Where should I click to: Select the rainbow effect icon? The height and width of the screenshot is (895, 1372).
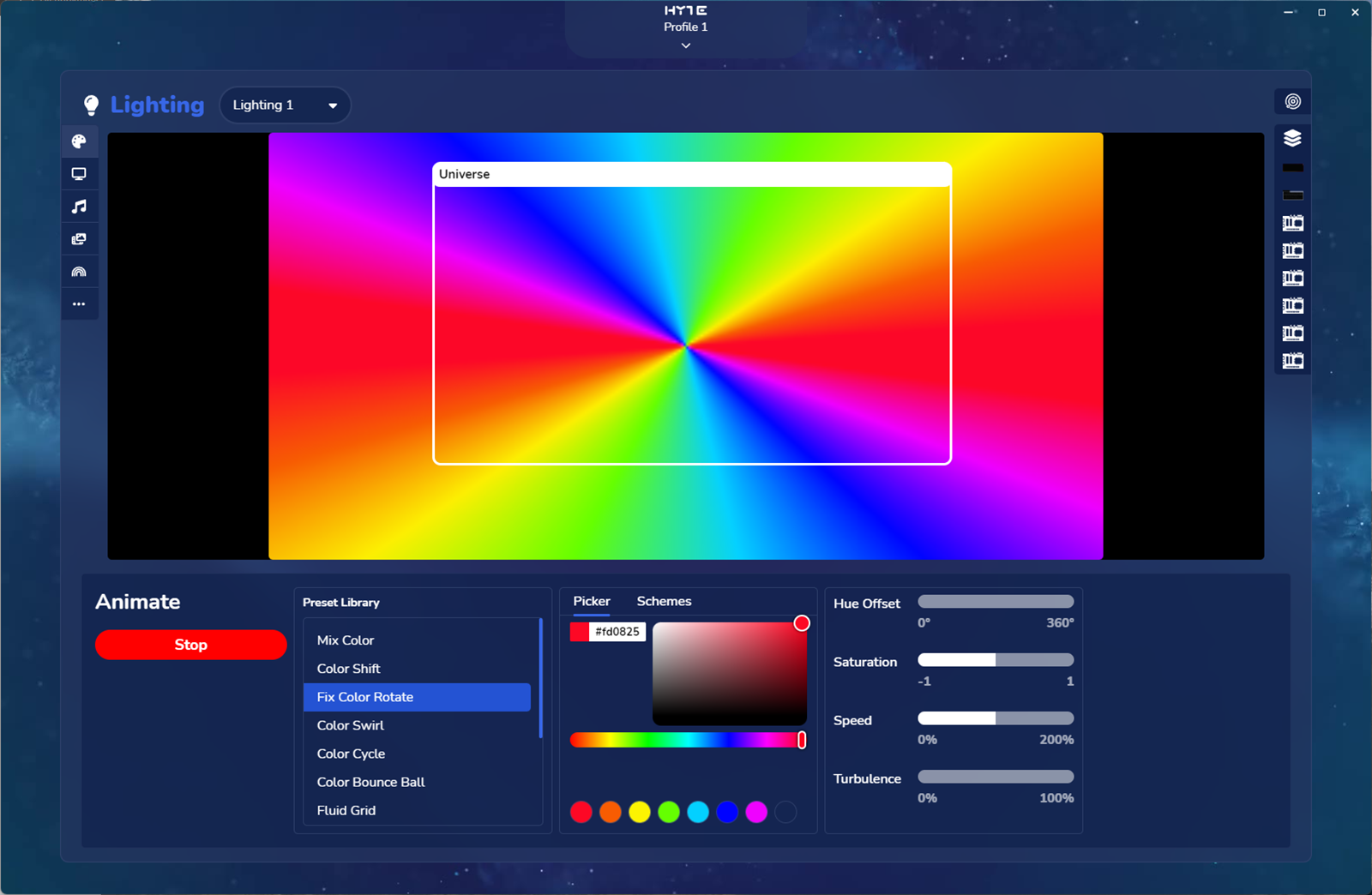point(79,272)
